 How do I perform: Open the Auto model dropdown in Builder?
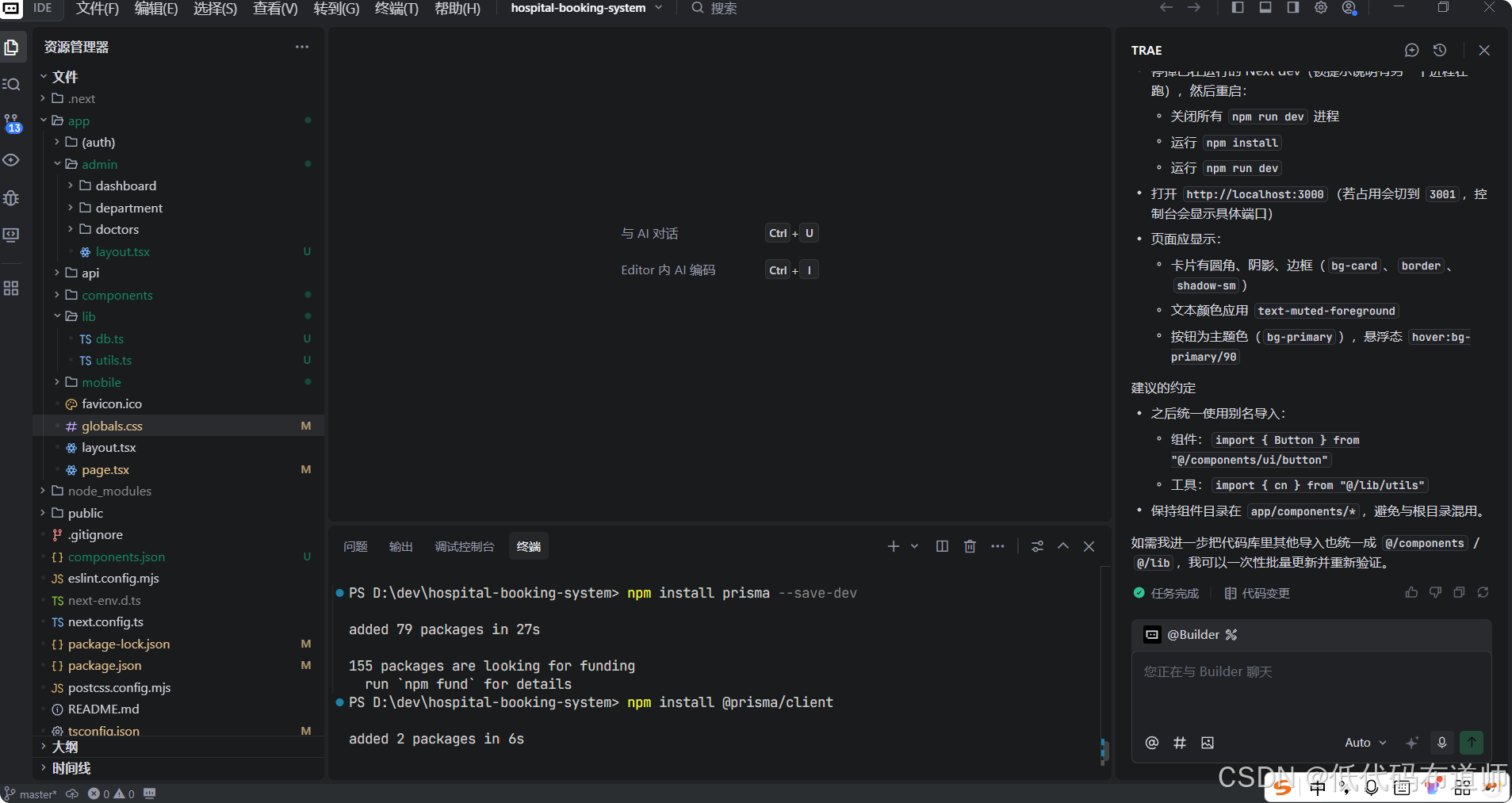pos(1364,743)
